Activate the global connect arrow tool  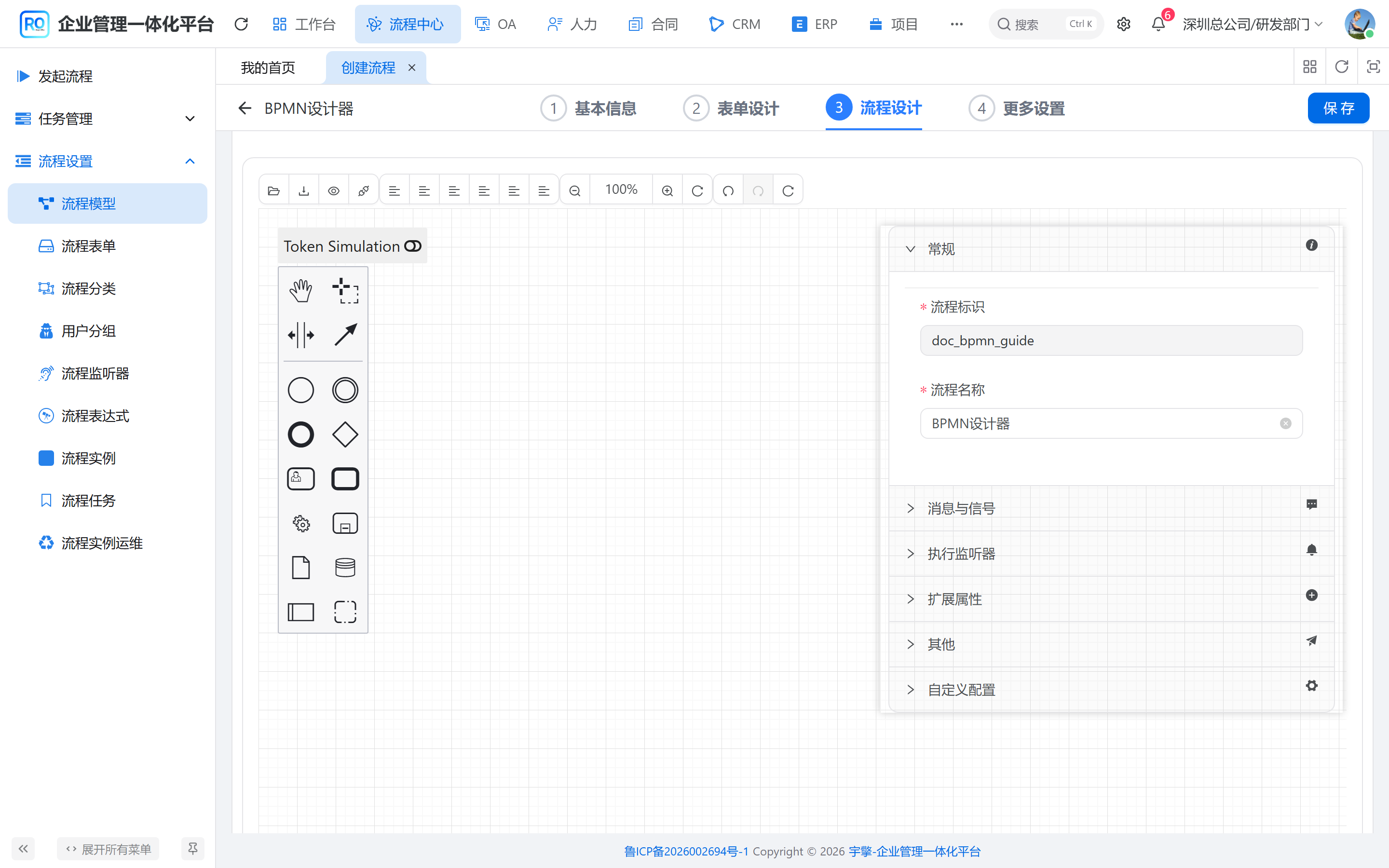[x=345, y=335]
